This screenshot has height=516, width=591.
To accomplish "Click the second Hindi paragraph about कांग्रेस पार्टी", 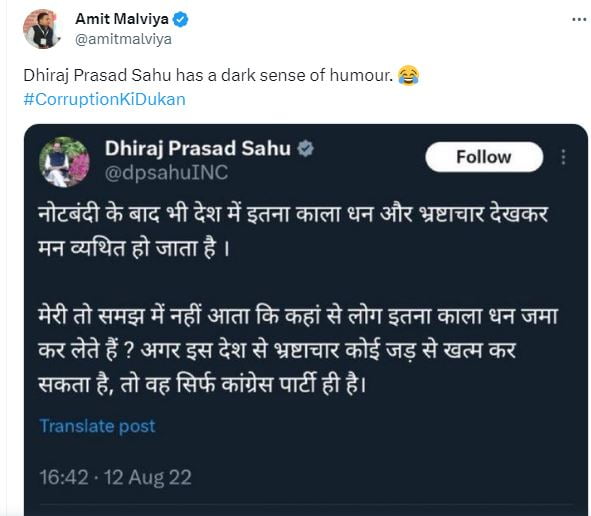I will click(298, 350).
